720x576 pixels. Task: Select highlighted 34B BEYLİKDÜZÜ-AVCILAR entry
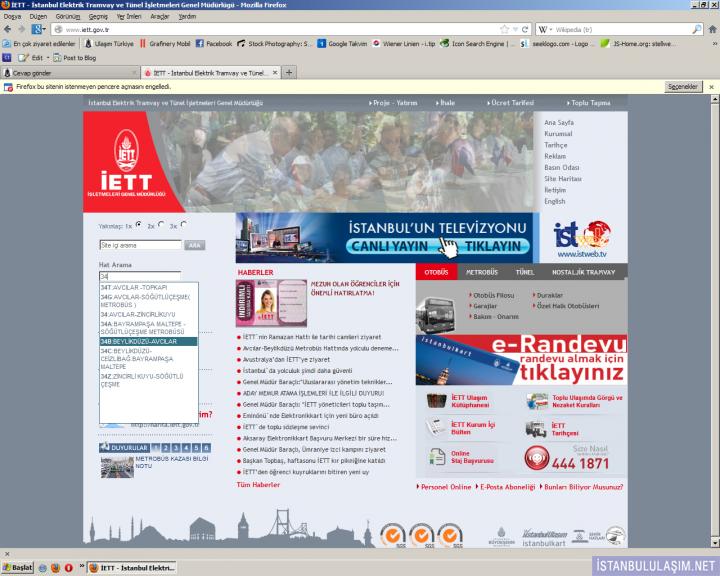(x=149, y=341)
